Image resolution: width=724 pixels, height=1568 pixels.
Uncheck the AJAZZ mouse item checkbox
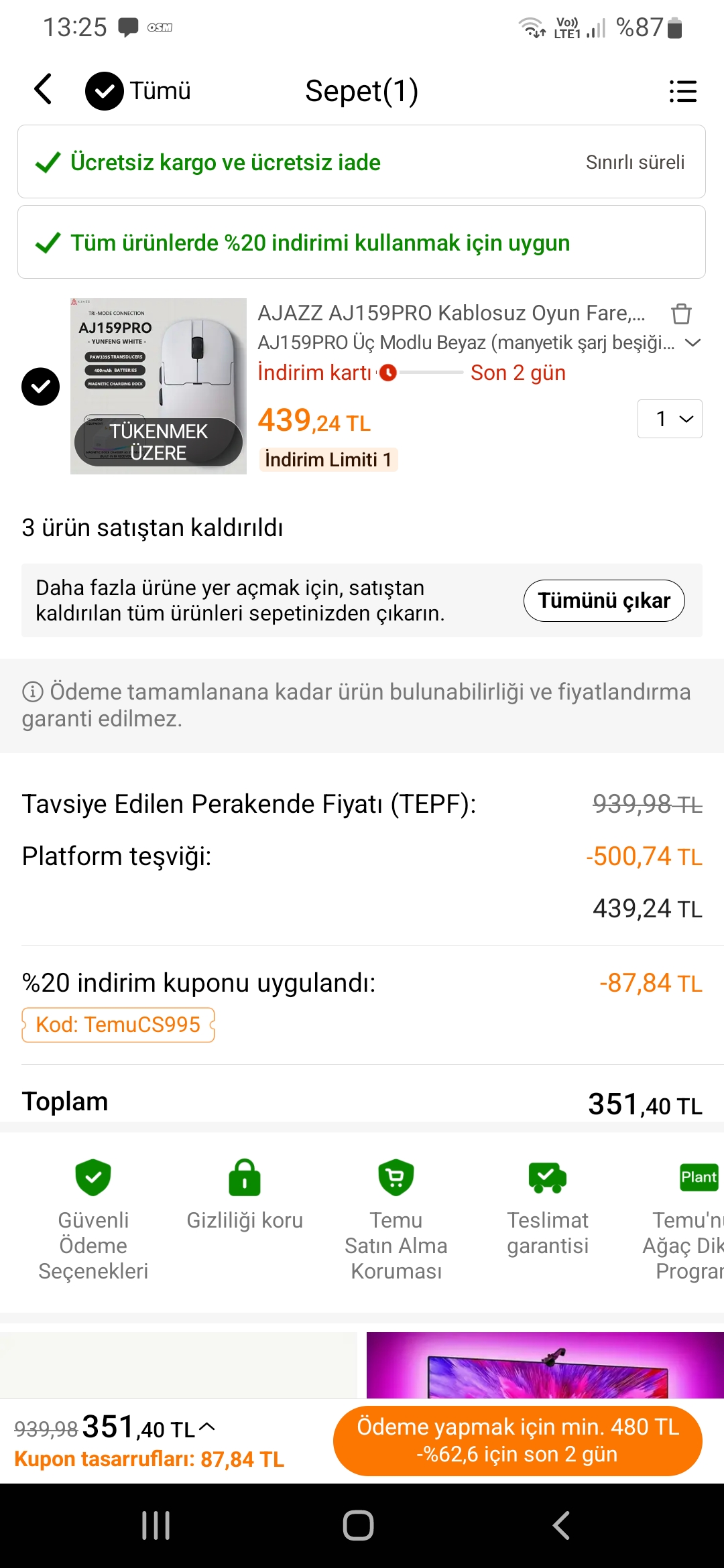click(x=41, y=387)
